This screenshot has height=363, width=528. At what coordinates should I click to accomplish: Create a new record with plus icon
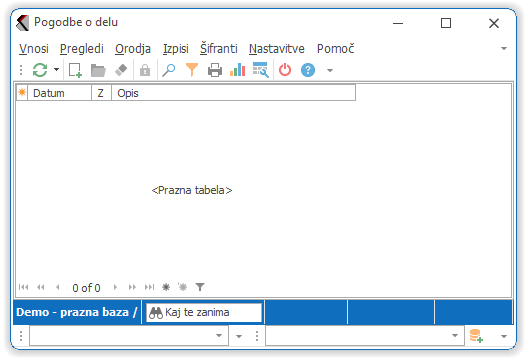point(75,70)
